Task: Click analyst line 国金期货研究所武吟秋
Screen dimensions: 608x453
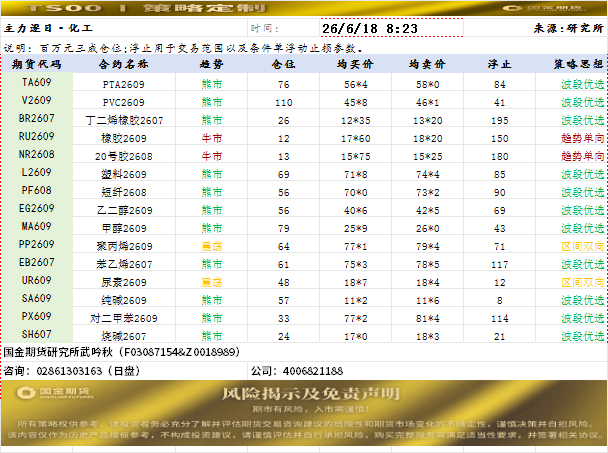Action: (x=122, y=352)
